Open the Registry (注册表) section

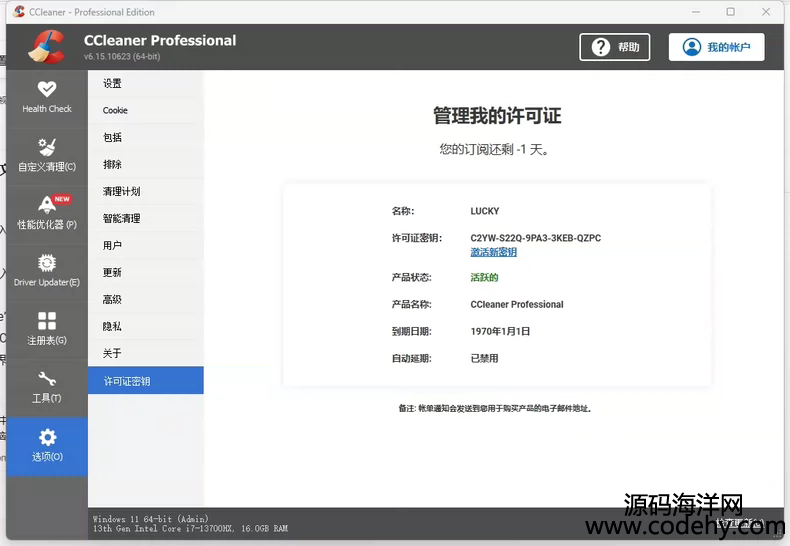click(x=47, y=329)
